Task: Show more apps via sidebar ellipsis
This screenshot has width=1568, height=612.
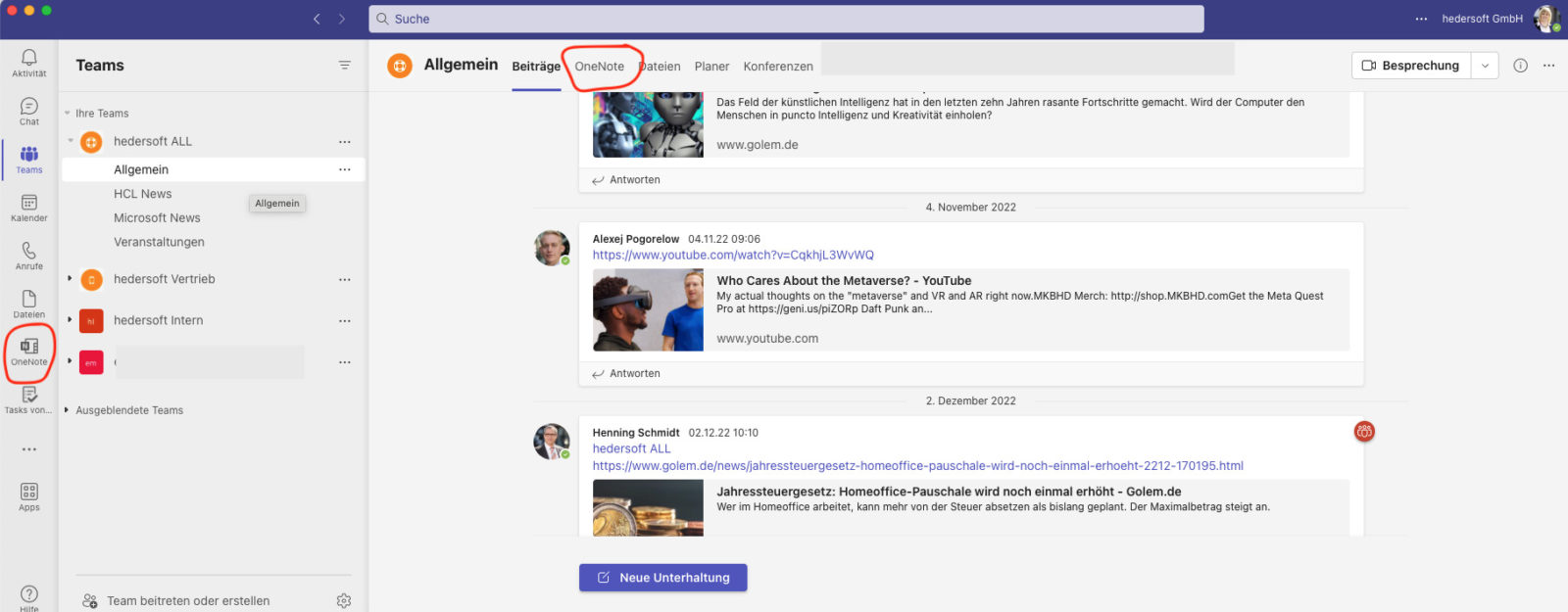Action: pos(29,449)
